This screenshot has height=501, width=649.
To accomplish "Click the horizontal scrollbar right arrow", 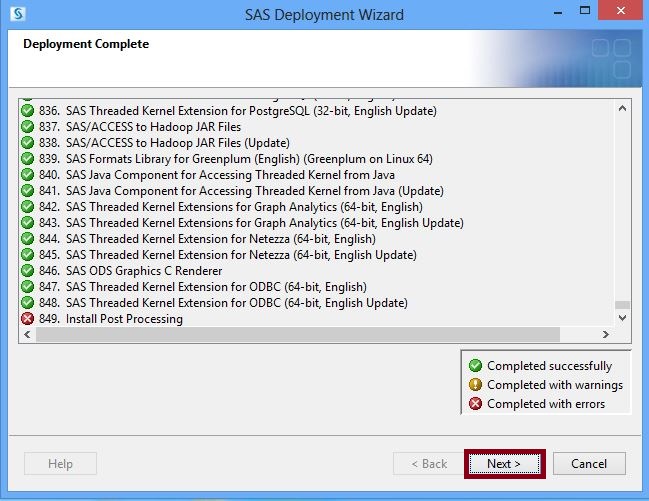I will (x=606, y=334).
